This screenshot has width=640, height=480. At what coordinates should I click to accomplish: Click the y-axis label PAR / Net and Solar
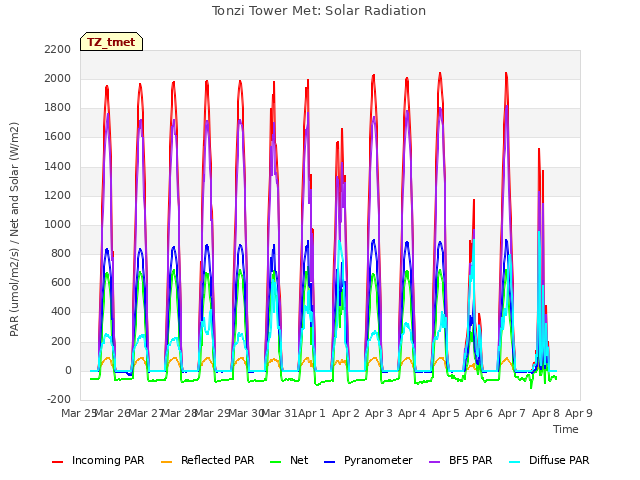14,229
